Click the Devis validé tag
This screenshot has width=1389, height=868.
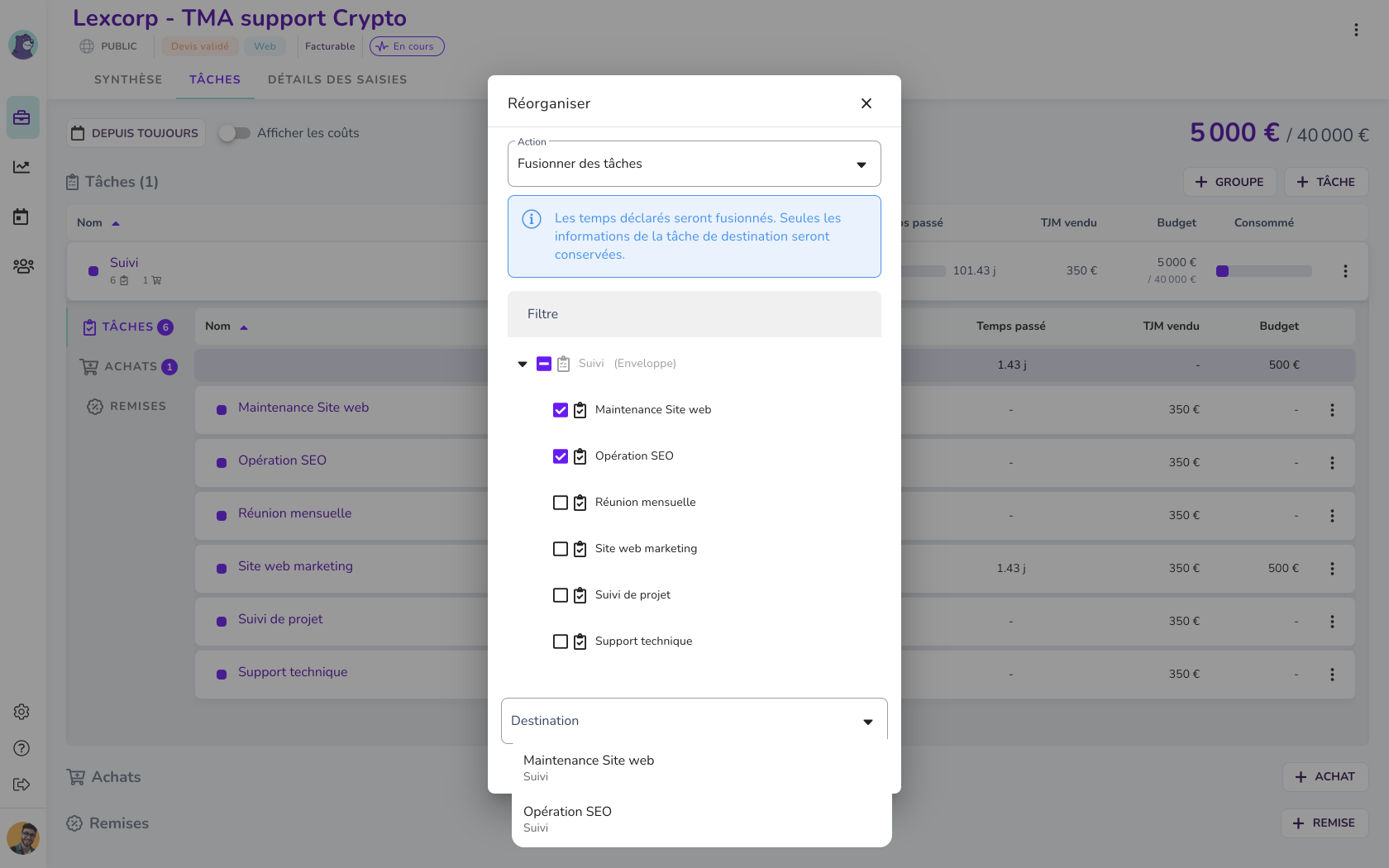point(200,46)
